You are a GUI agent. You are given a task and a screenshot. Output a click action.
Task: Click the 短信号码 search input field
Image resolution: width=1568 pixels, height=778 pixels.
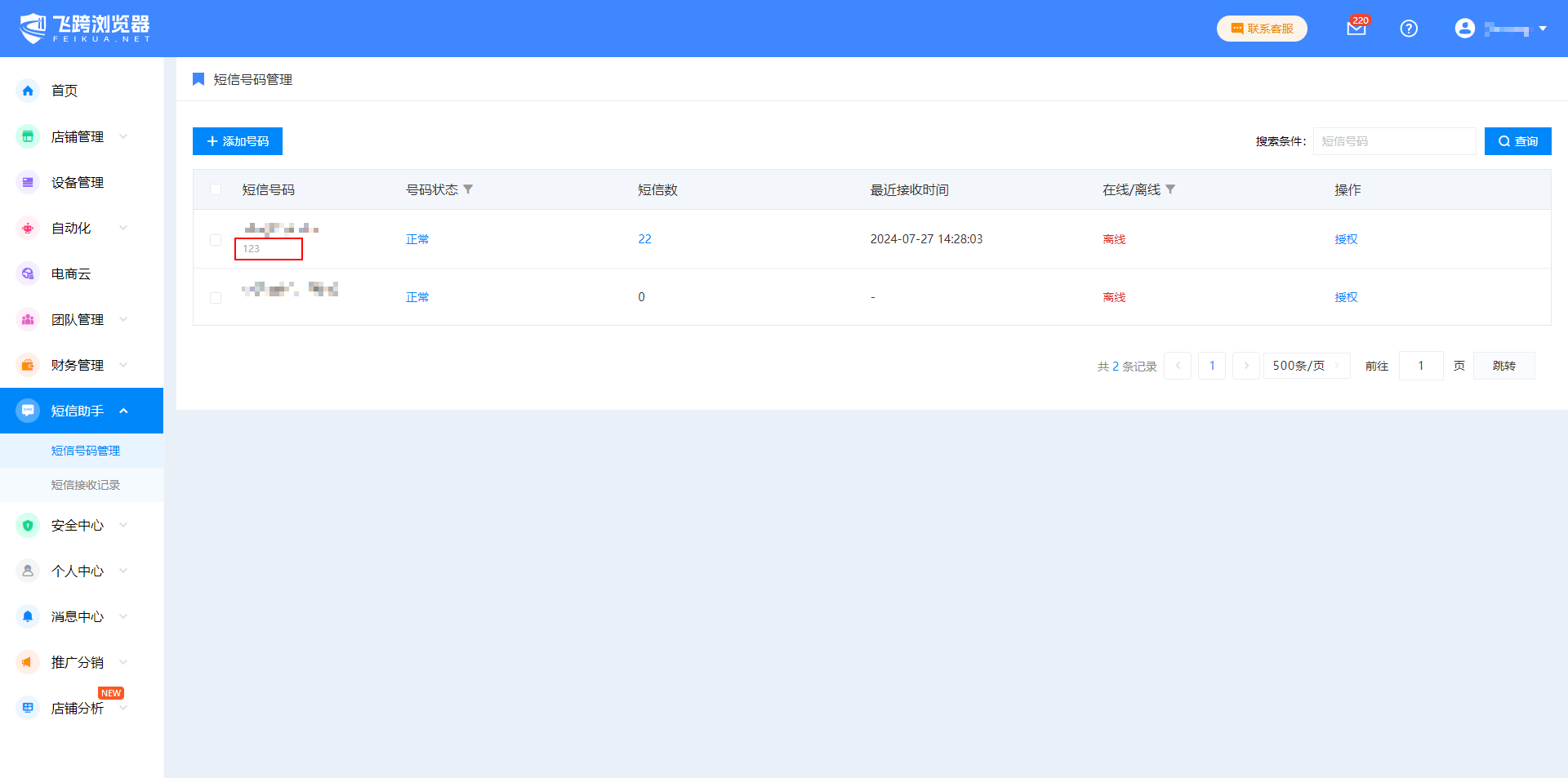click(1394, 141)
